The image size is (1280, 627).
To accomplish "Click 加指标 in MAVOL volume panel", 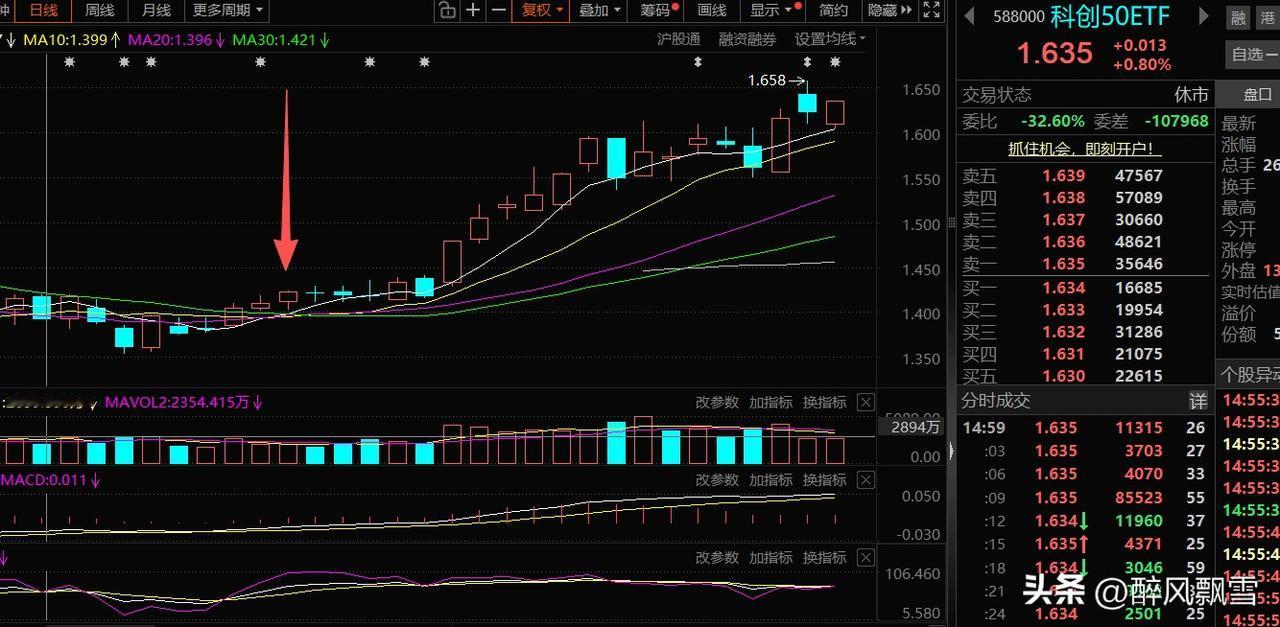I will (771, 402).
